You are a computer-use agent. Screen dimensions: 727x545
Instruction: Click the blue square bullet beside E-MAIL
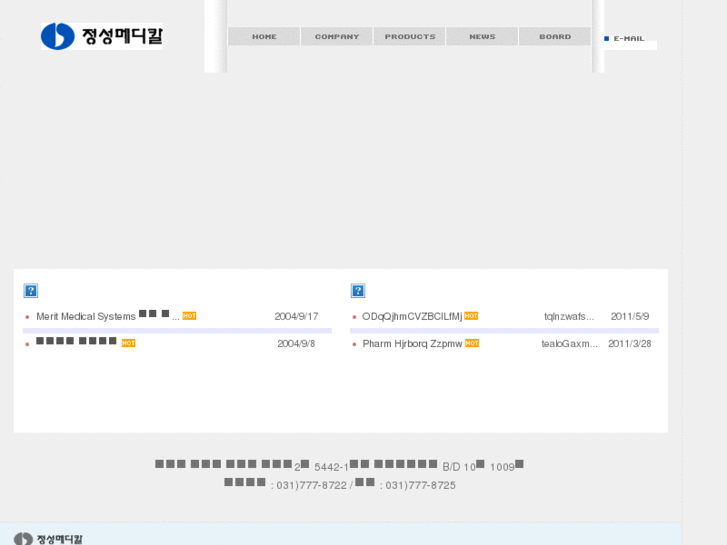pos(606,38)
